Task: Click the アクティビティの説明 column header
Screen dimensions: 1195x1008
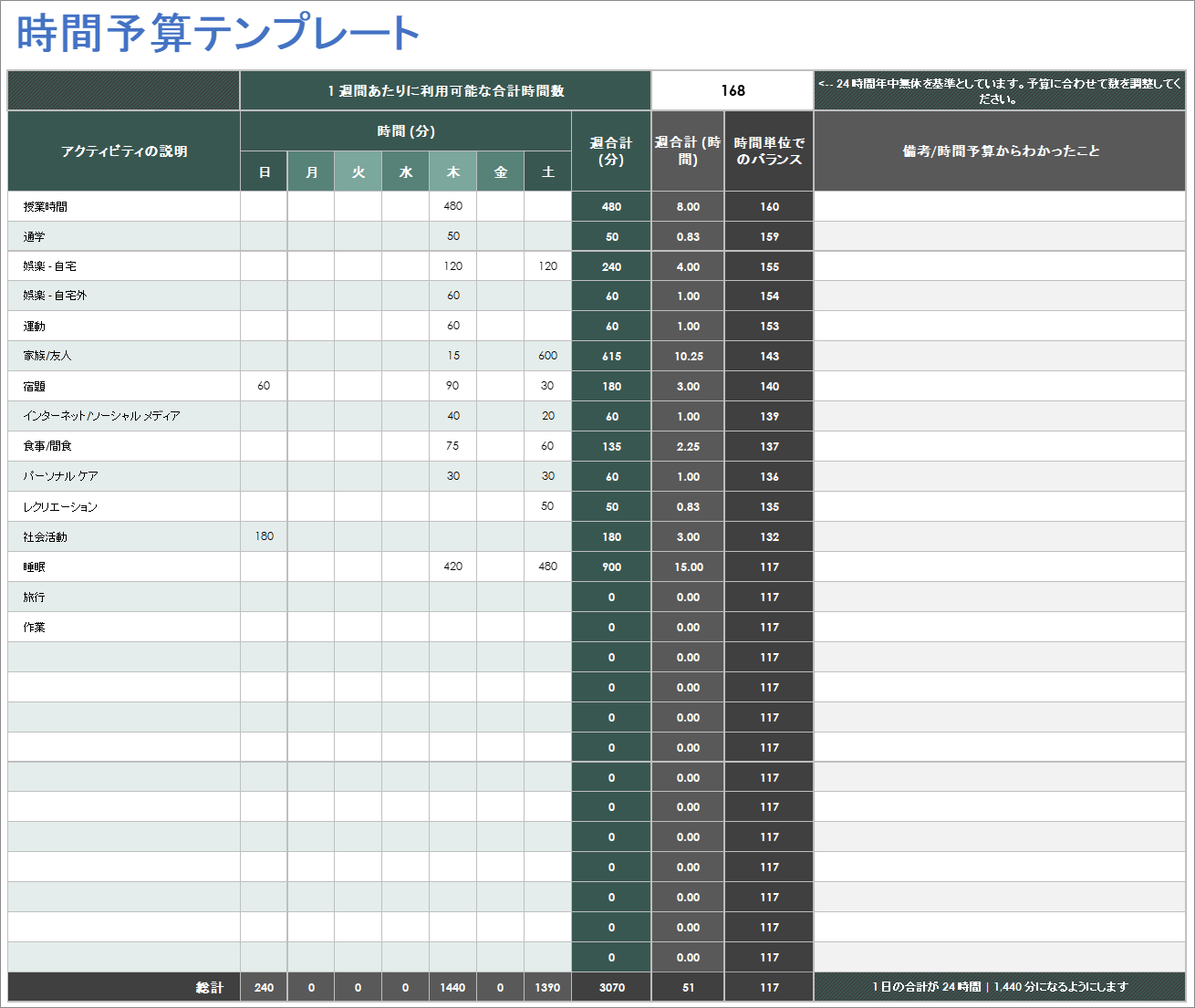Action: (124, 151)
